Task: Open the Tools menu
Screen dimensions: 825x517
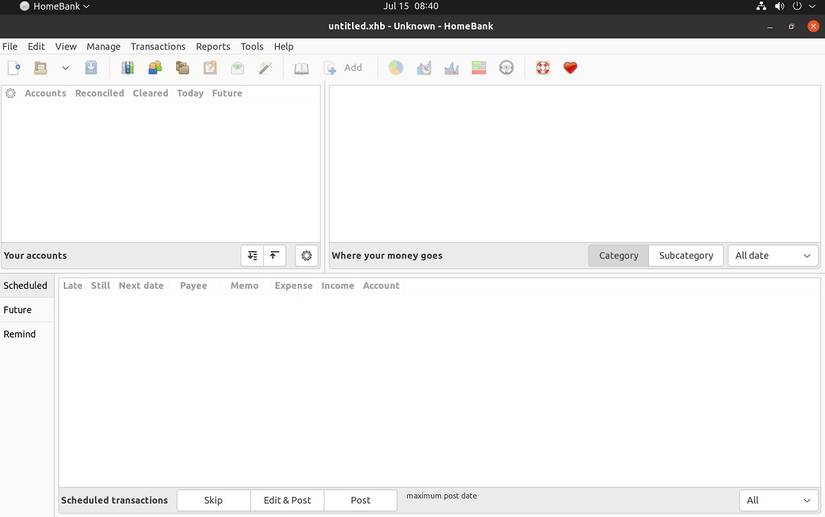Action: (x=252, y=46)
